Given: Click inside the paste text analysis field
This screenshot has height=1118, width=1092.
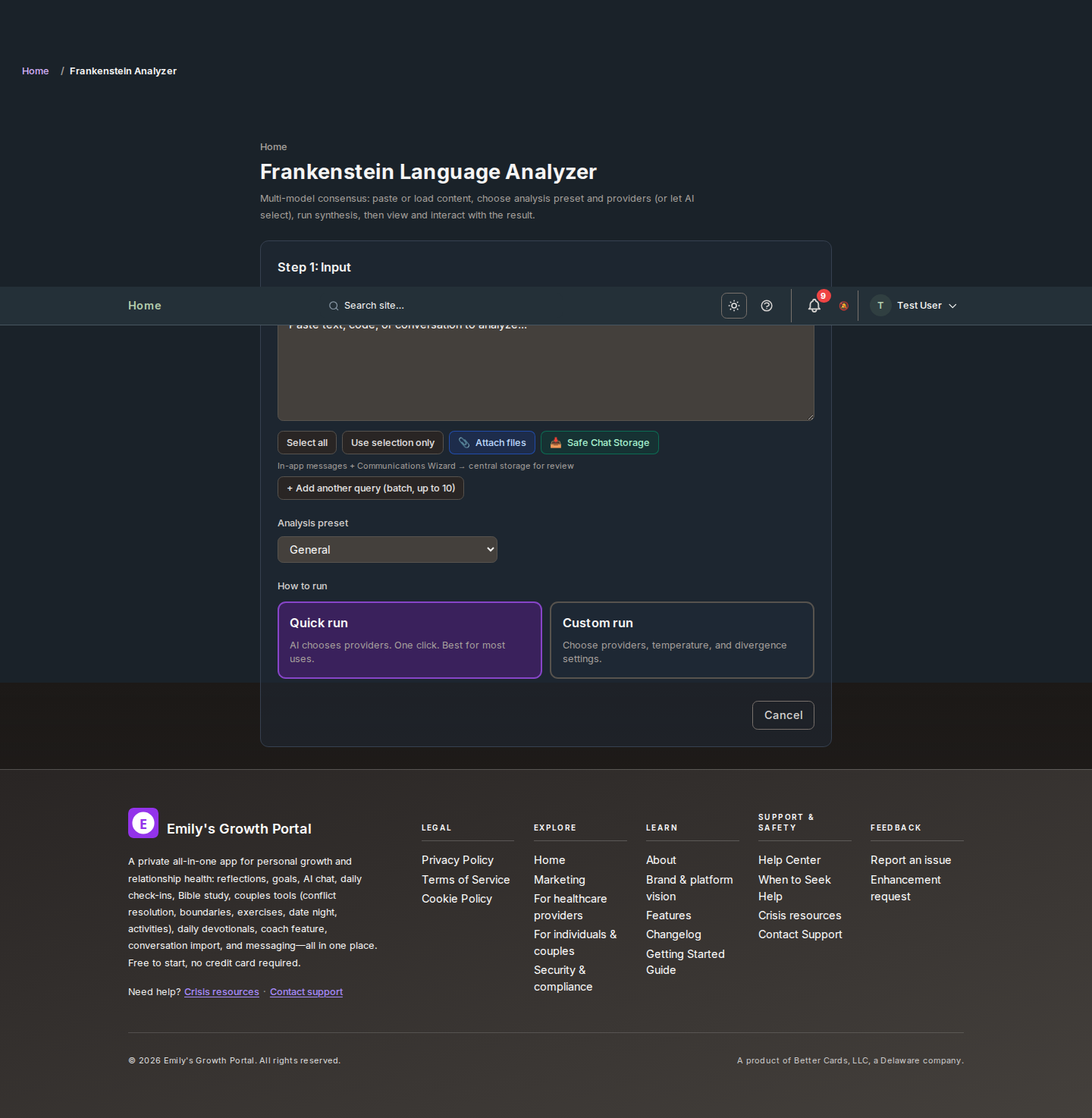Looking at the screenshot, I should 545,372.
